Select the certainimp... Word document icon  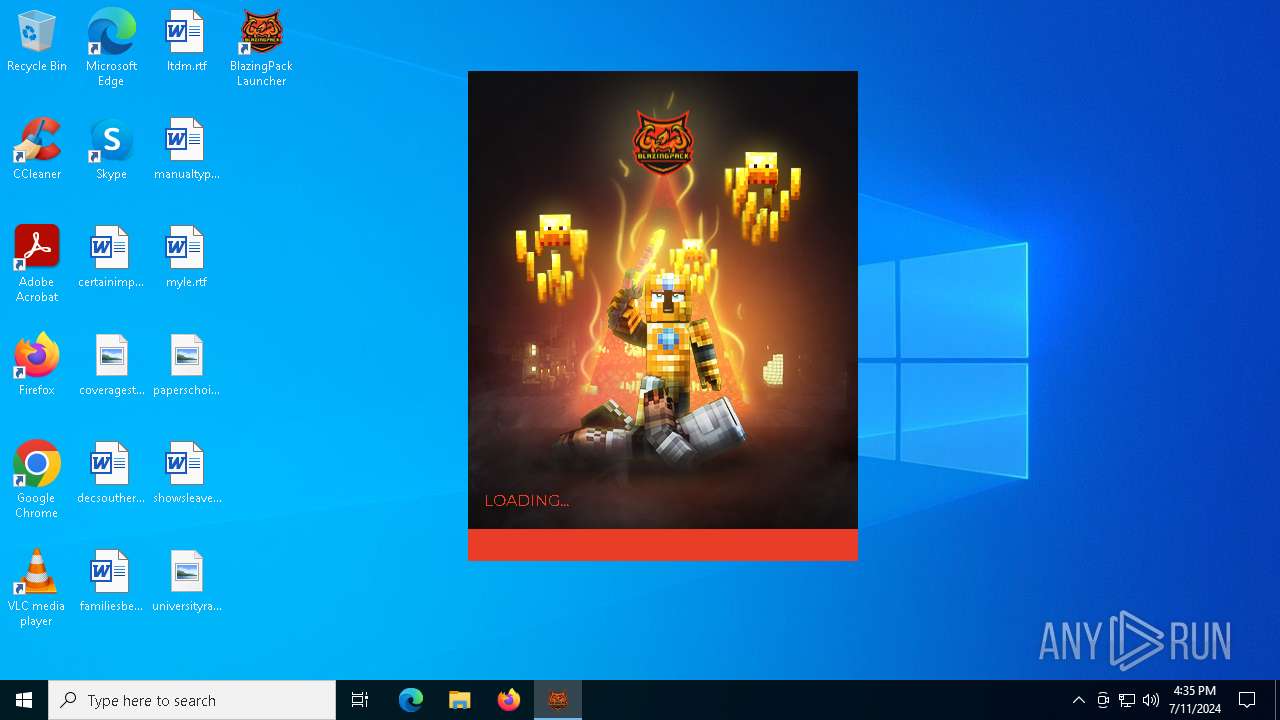click(111, 258)
